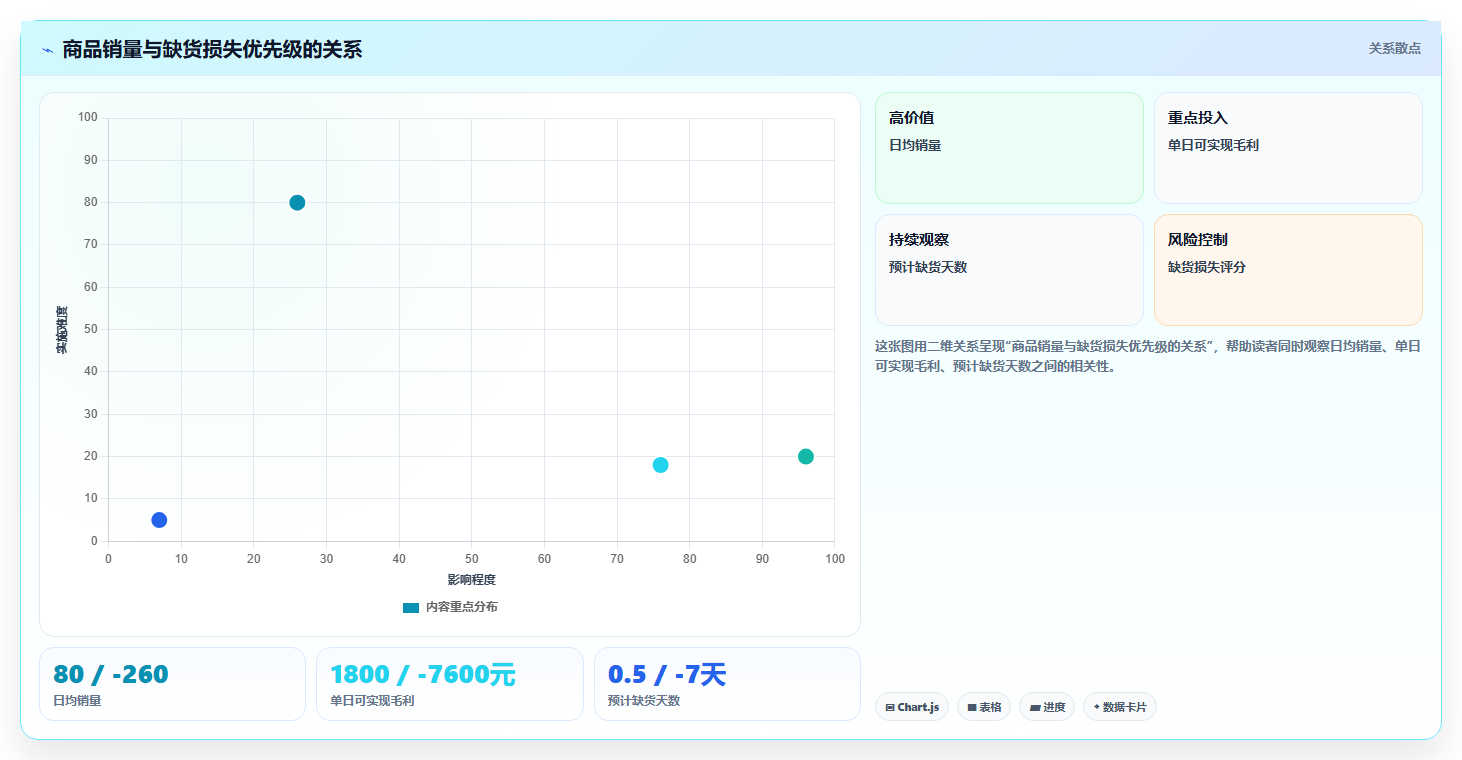Select the blue data point near origin
Screen dimensions: 1462x760
click(159, 520)
